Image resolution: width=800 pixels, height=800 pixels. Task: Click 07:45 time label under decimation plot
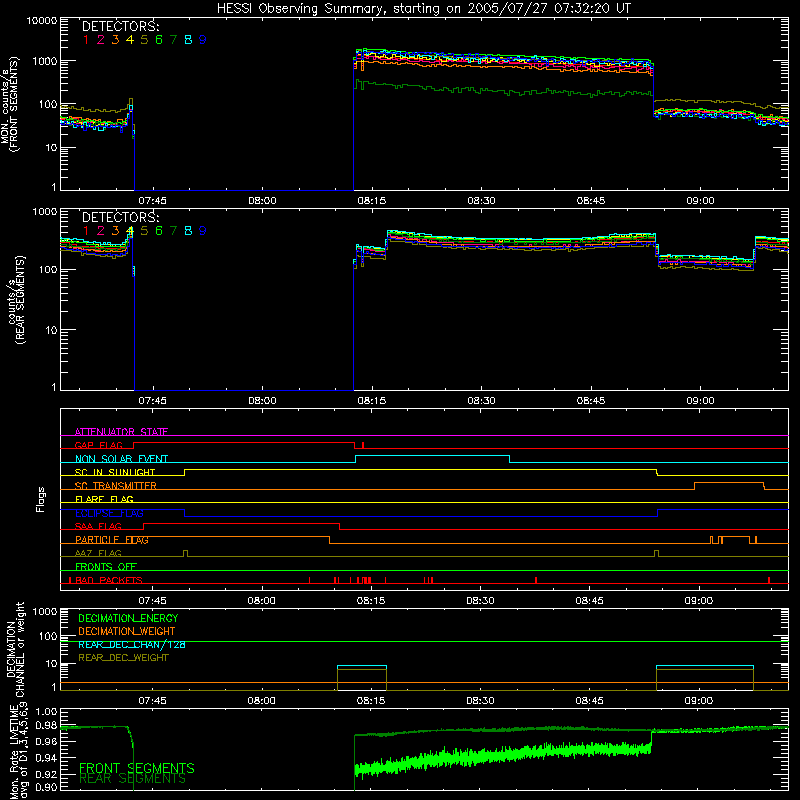(x=152, y=701)
